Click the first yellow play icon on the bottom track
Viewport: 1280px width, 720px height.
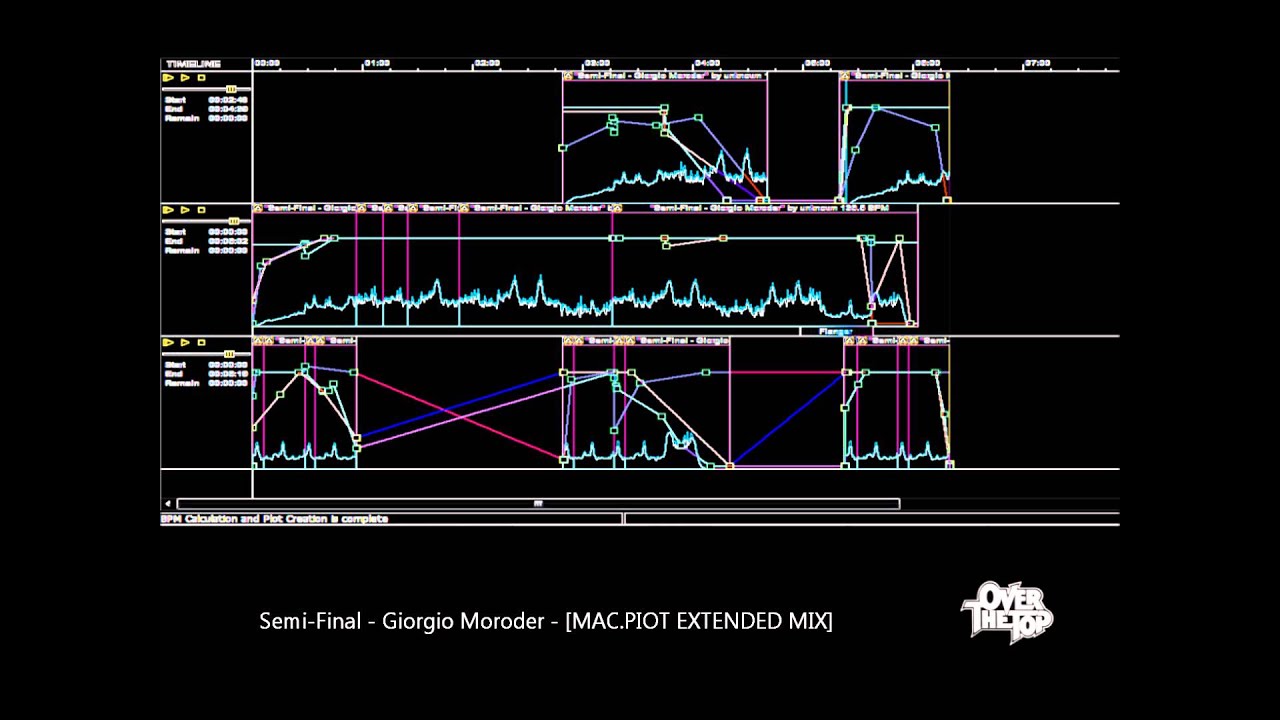[x=168, y=343]
